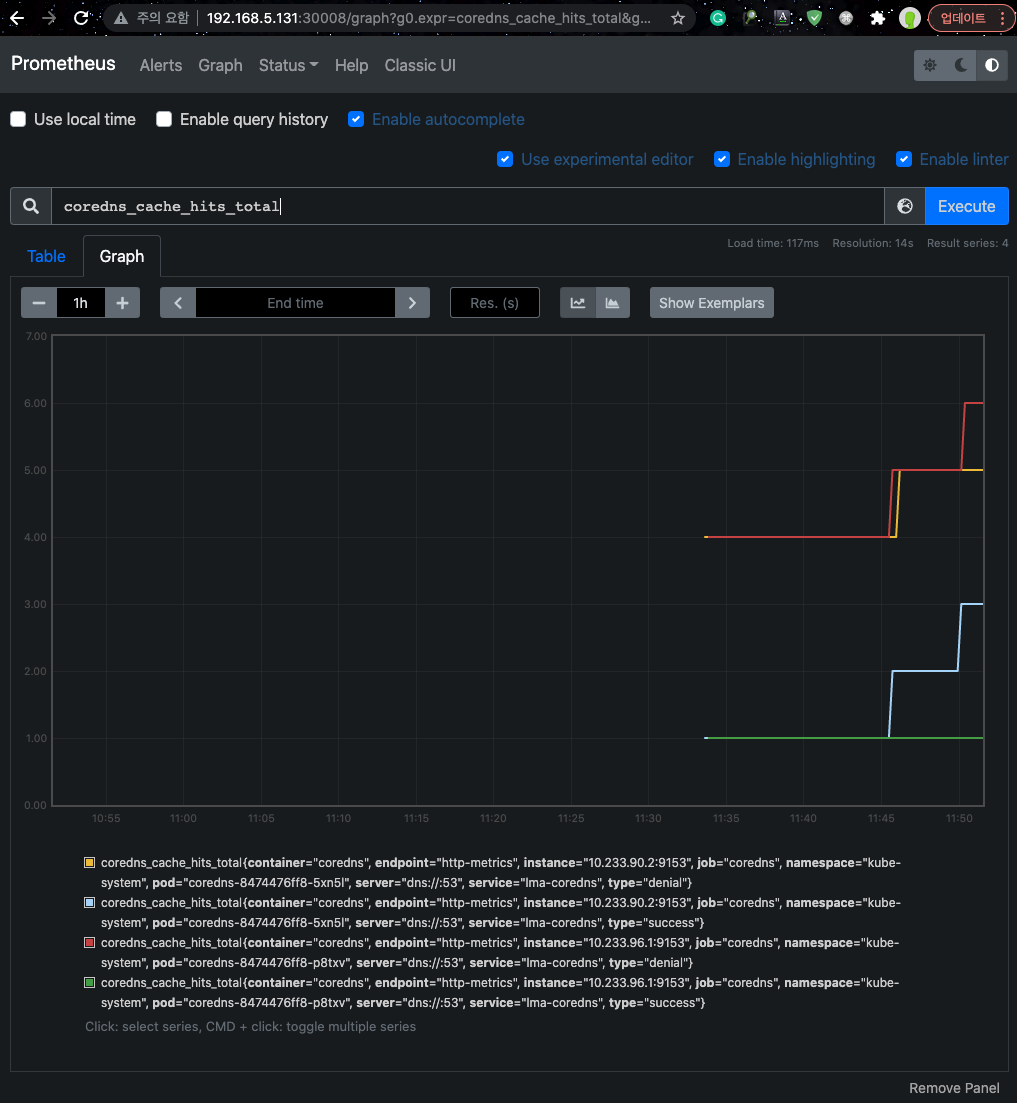Select the Graph tab in the panel

[x=122, y=256]
